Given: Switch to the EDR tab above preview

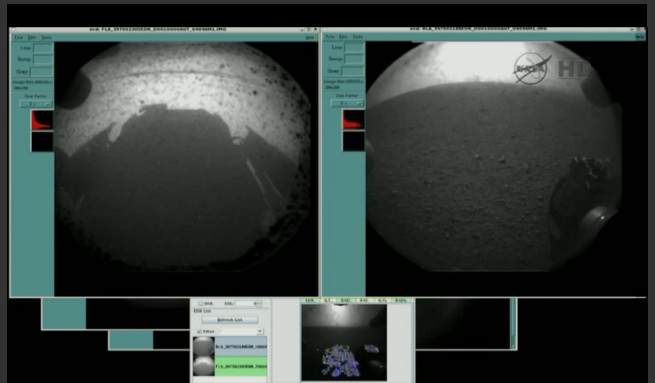Looking at the screenshot, I should pyautogui.click(x=310, y=300).
